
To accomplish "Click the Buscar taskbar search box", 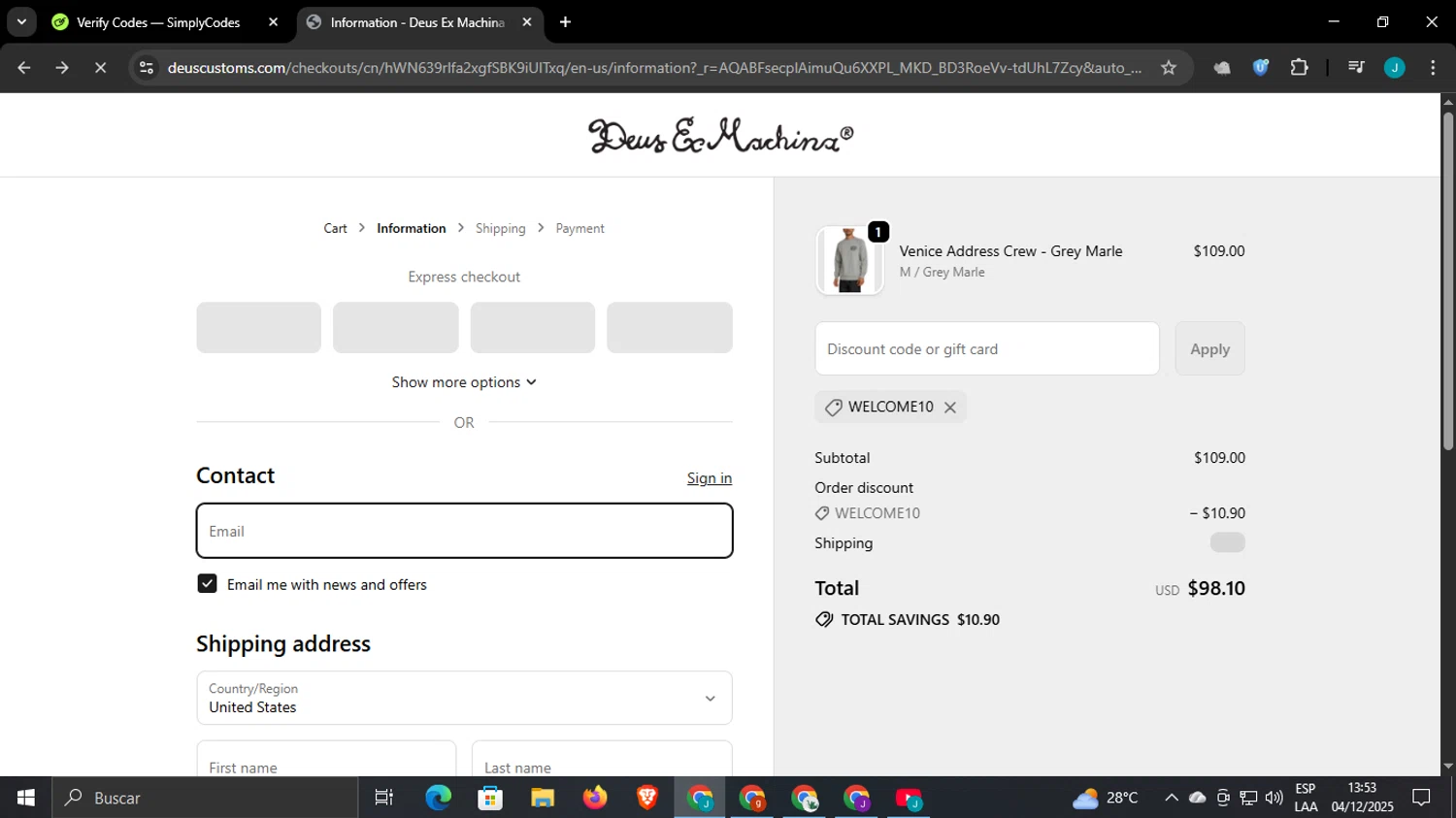I will [205, 798].
